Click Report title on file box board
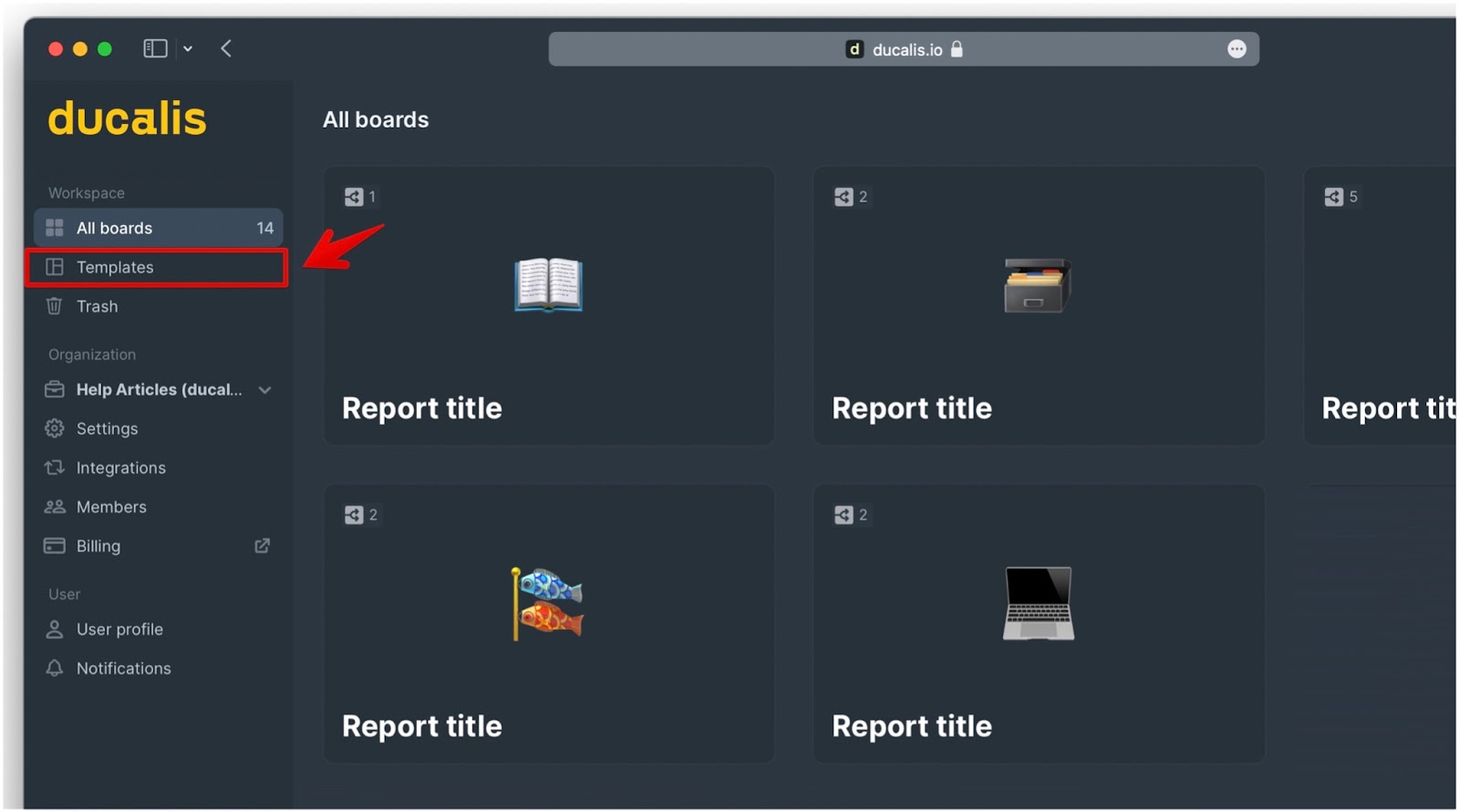The image size is (1459, 812). [912, 408]
